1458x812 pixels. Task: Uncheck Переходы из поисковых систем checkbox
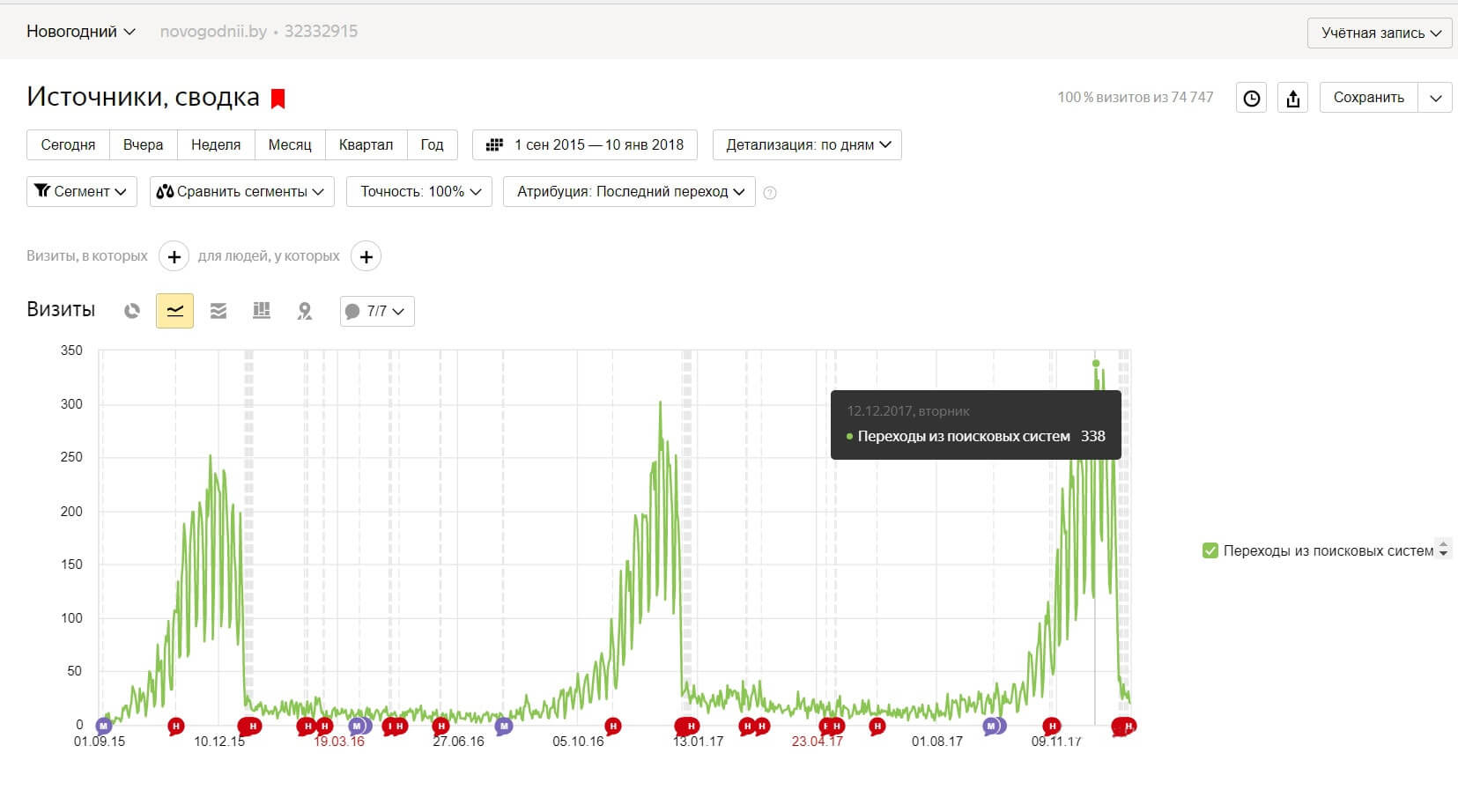point(1210,550)
